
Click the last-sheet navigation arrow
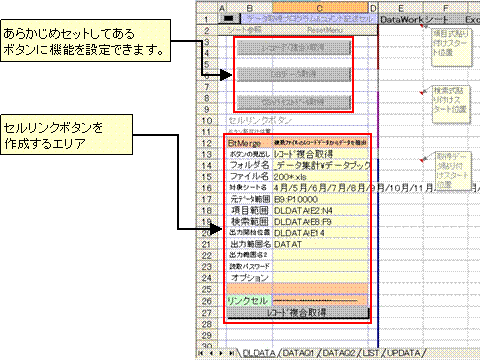(231, 353)
